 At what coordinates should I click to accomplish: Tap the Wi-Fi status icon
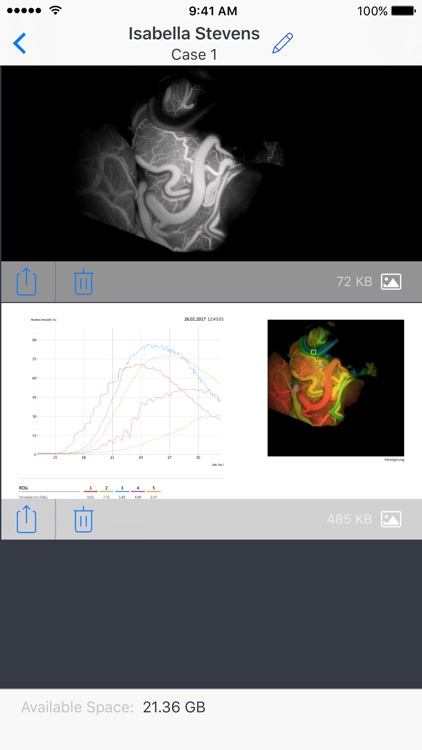[56, 10]
